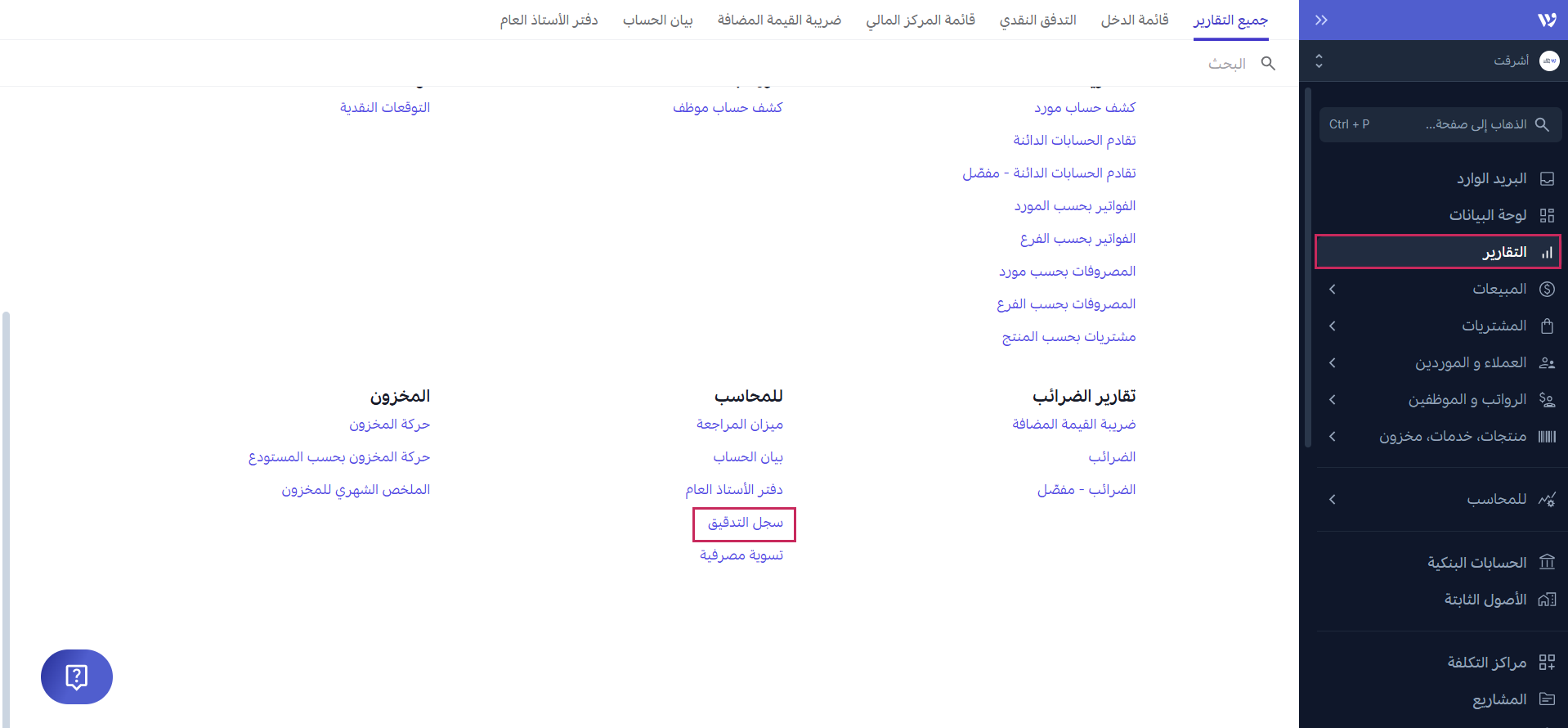Open حركة المخزون report link
The height and width of the screenshot is (728, 1568).
click(x=389, y=425)
